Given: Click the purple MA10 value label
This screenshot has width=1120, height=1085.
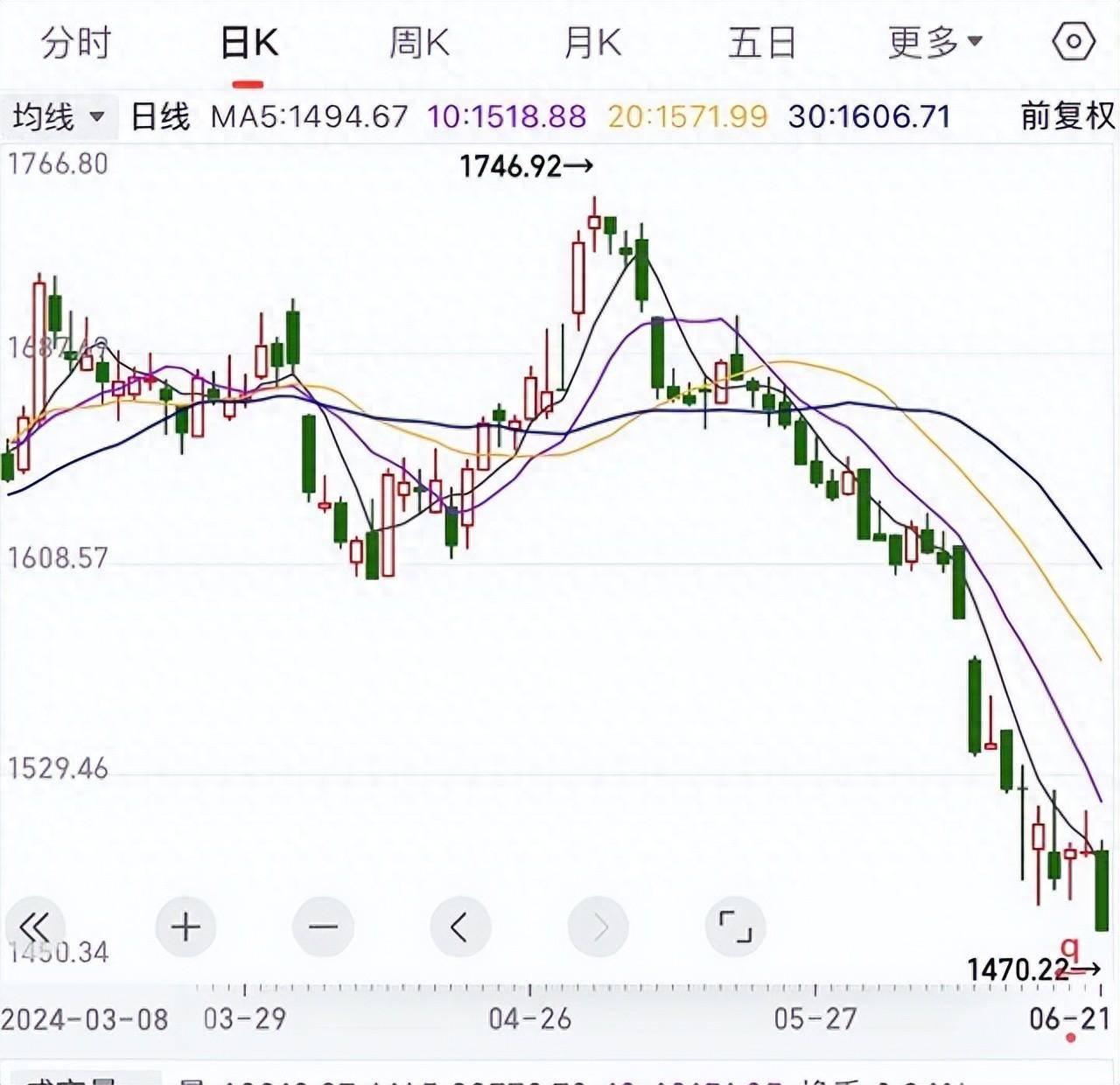Looking at the screenshot, I should pos(507,116).
